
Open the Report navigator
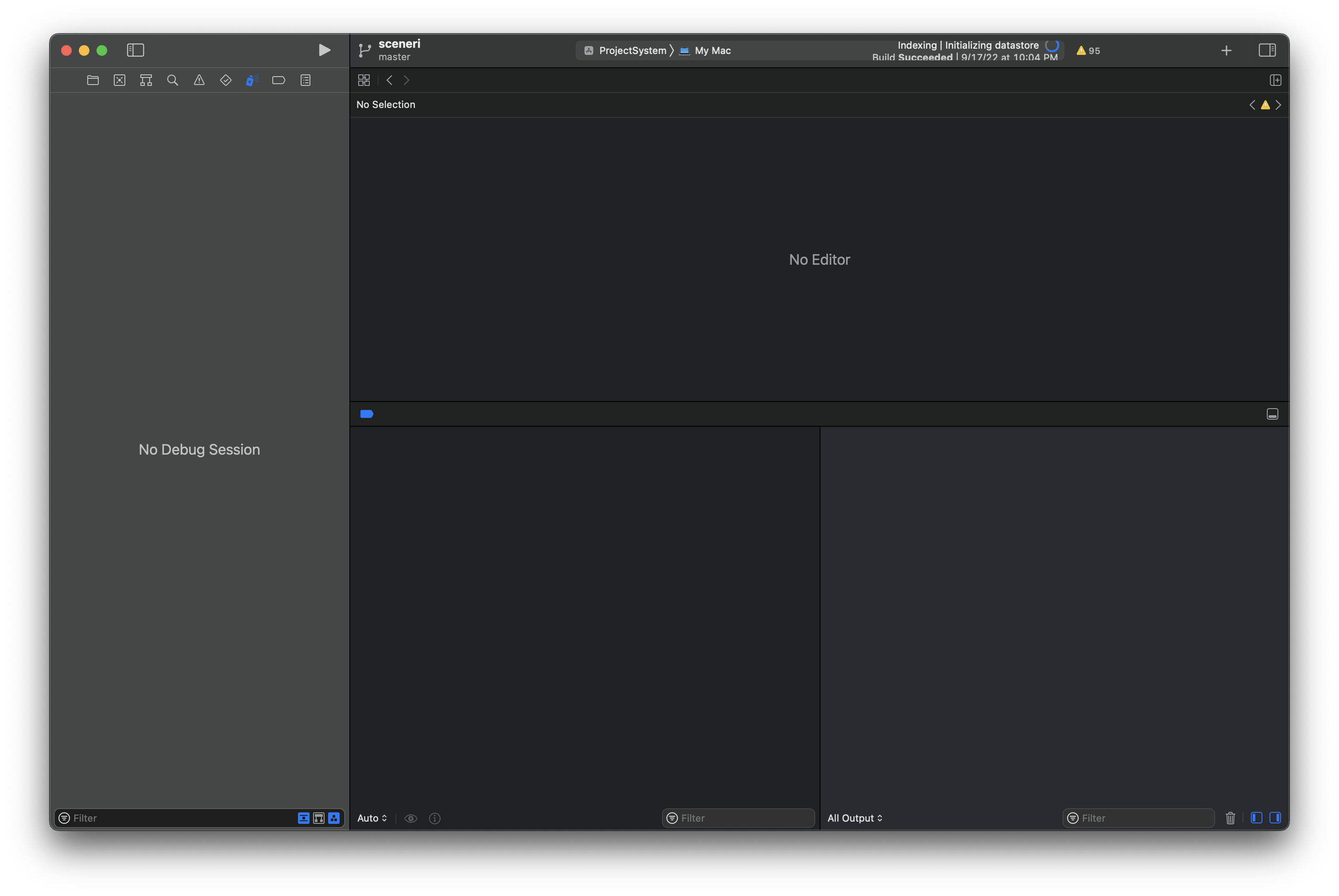point(306,81)
